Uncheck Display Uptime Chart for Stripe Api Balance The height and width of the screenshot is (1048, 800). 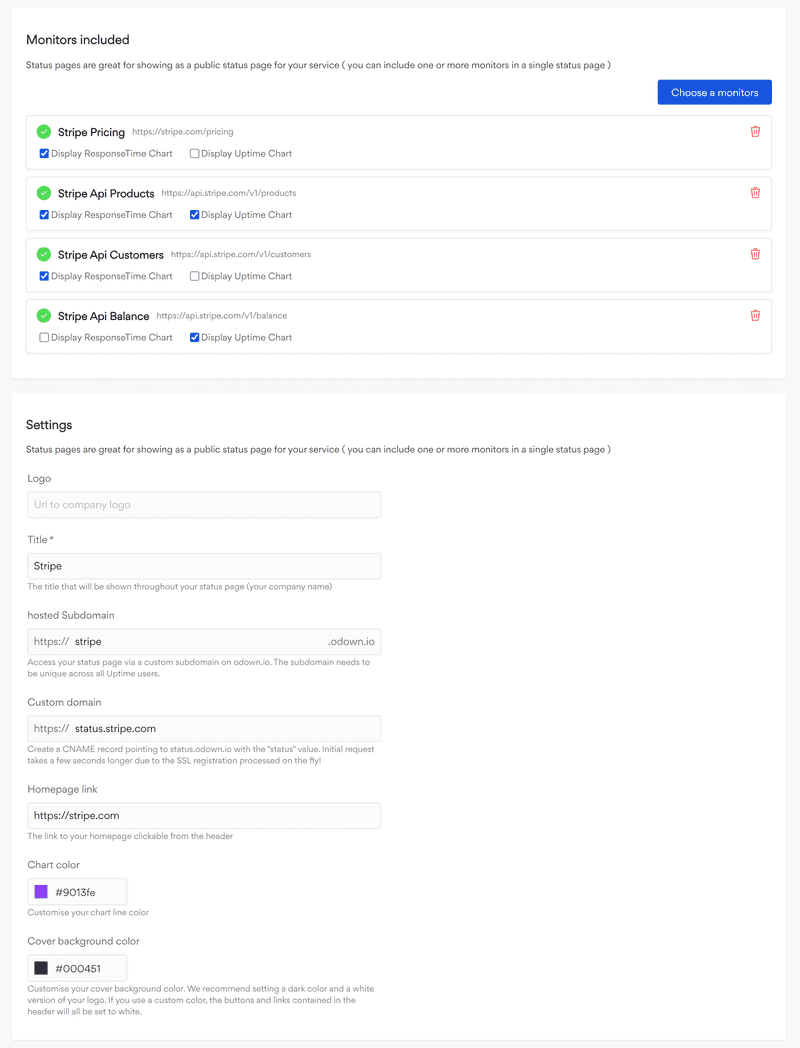tap(195, 337)
